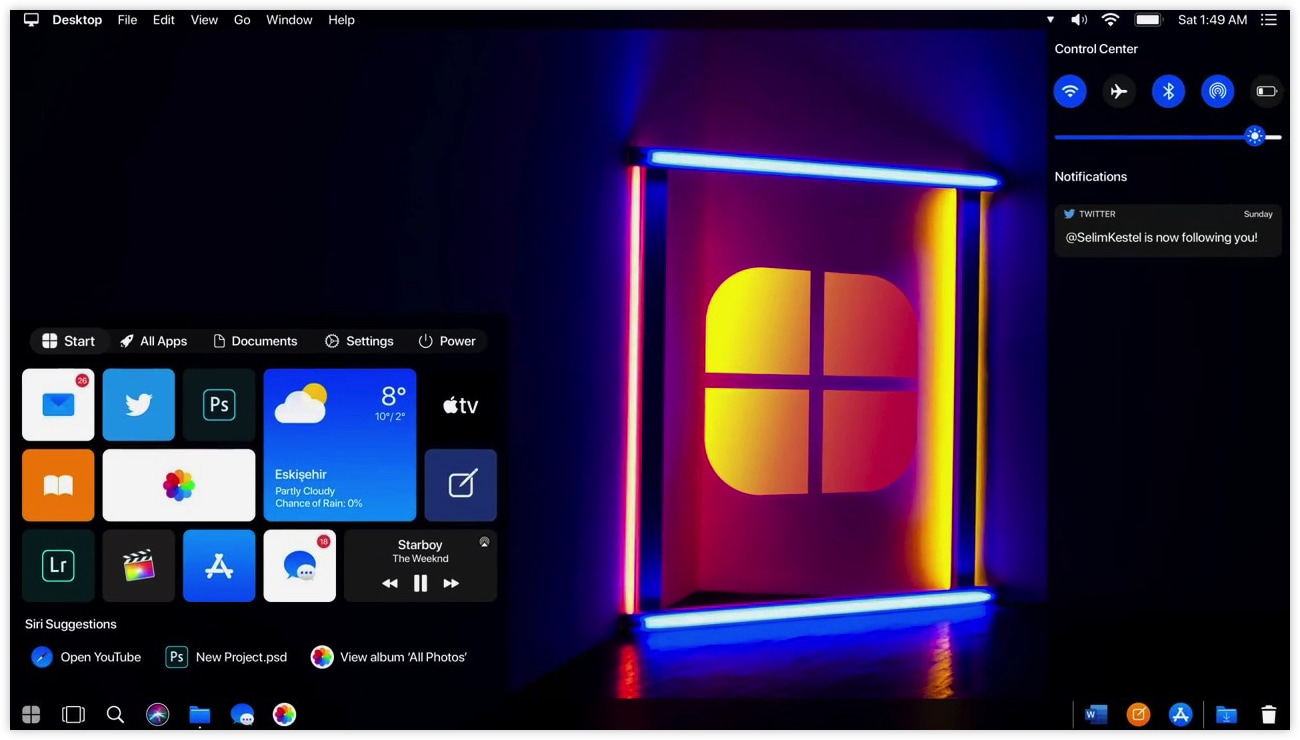The height and width of the screenshot is (740, 1300).
Task: Open the dark blue Notes compose tile
Action: point(460,485)
